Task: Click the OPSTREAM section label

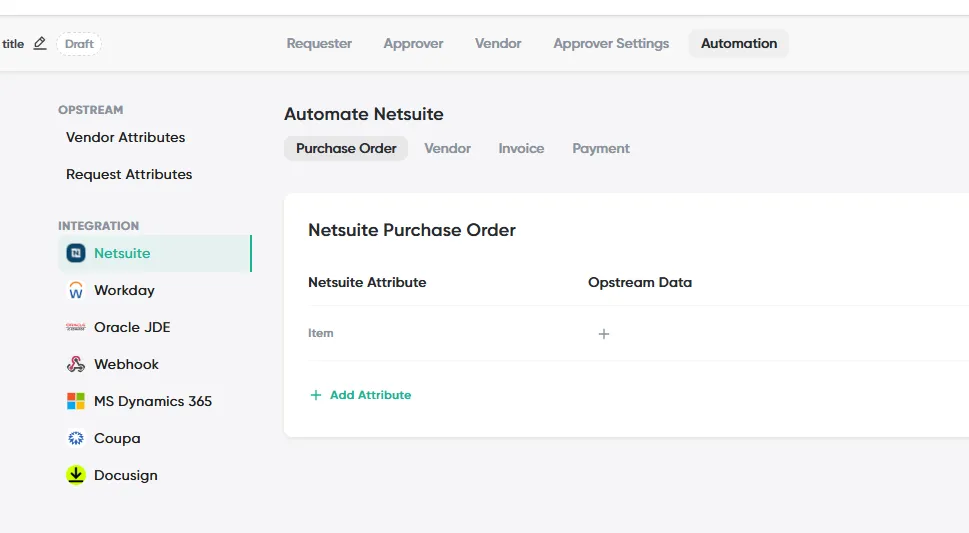Action: click(x=91, y=109)
